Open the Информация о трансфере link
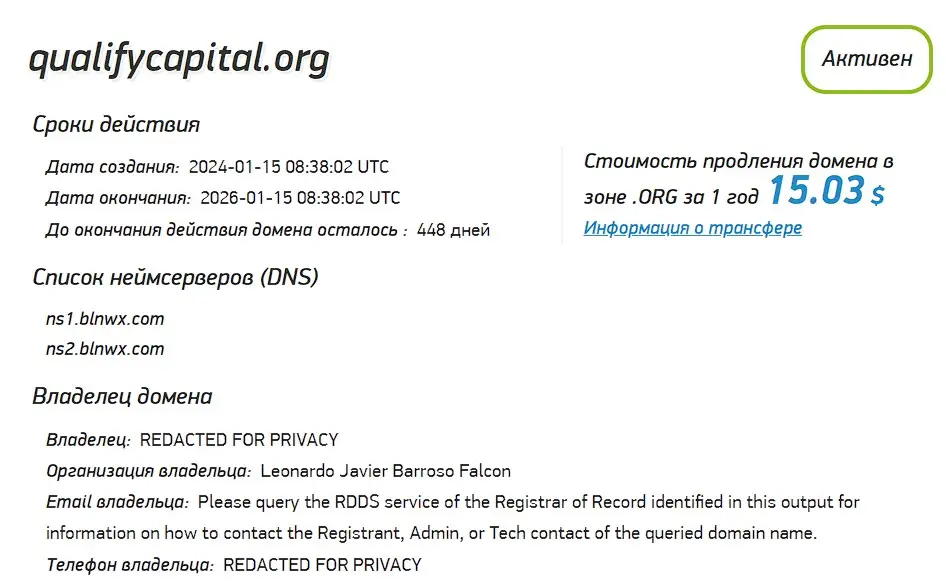 click(692, 228)
